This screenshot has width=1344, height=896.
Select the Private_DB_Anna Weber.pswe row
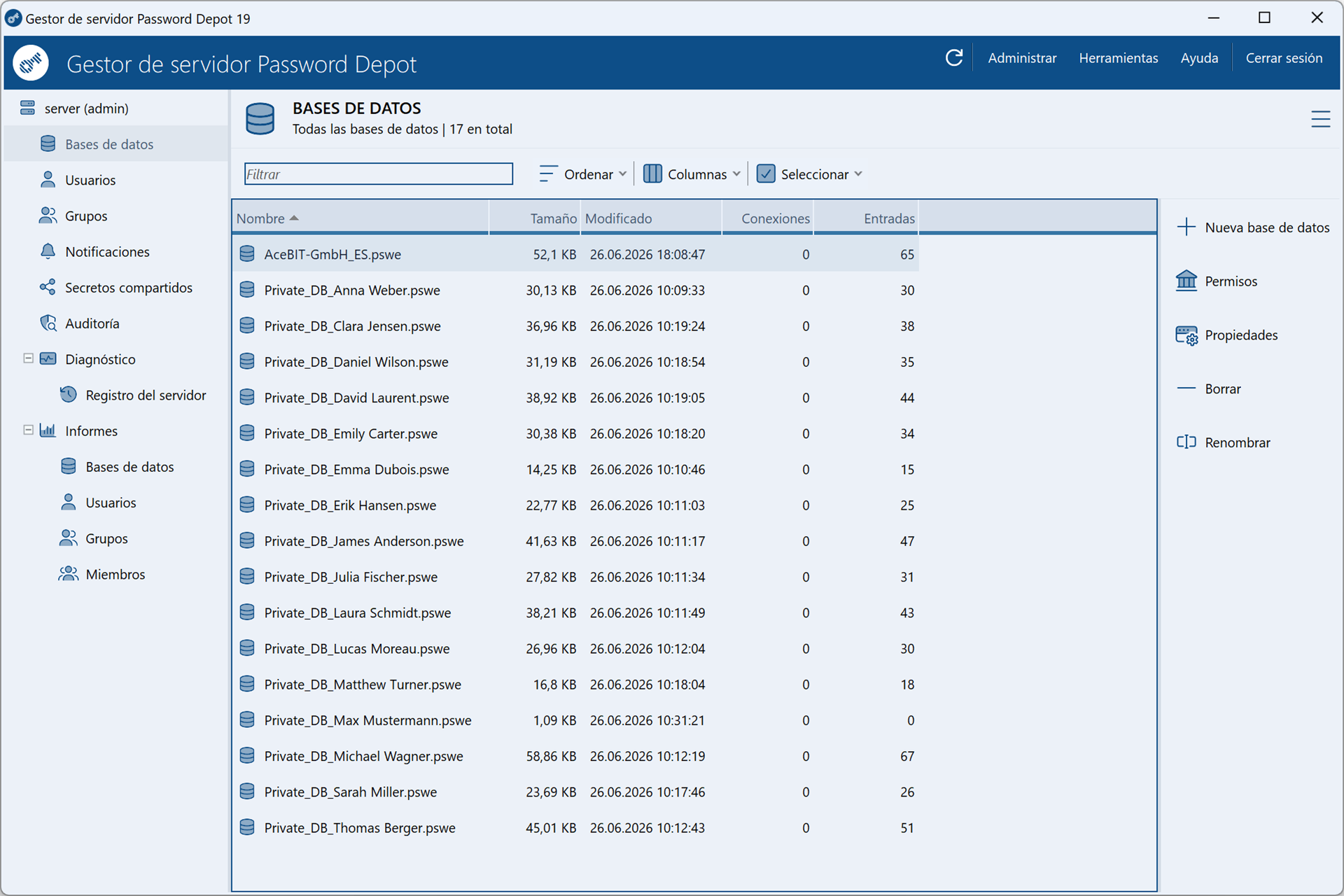[575, 290]
